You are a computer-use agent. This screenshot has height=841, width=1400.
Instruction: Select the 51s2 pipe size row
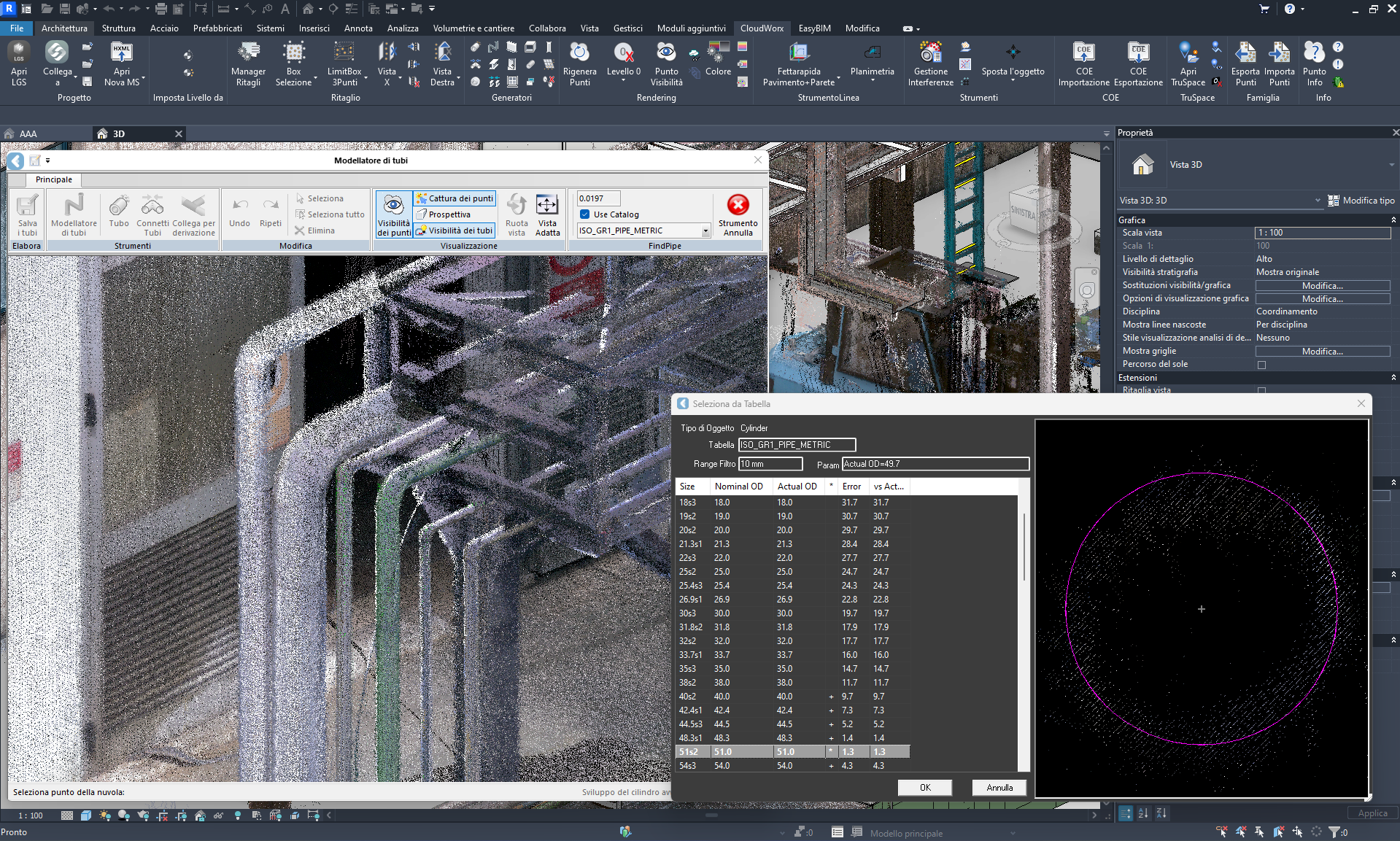point(793,751)
